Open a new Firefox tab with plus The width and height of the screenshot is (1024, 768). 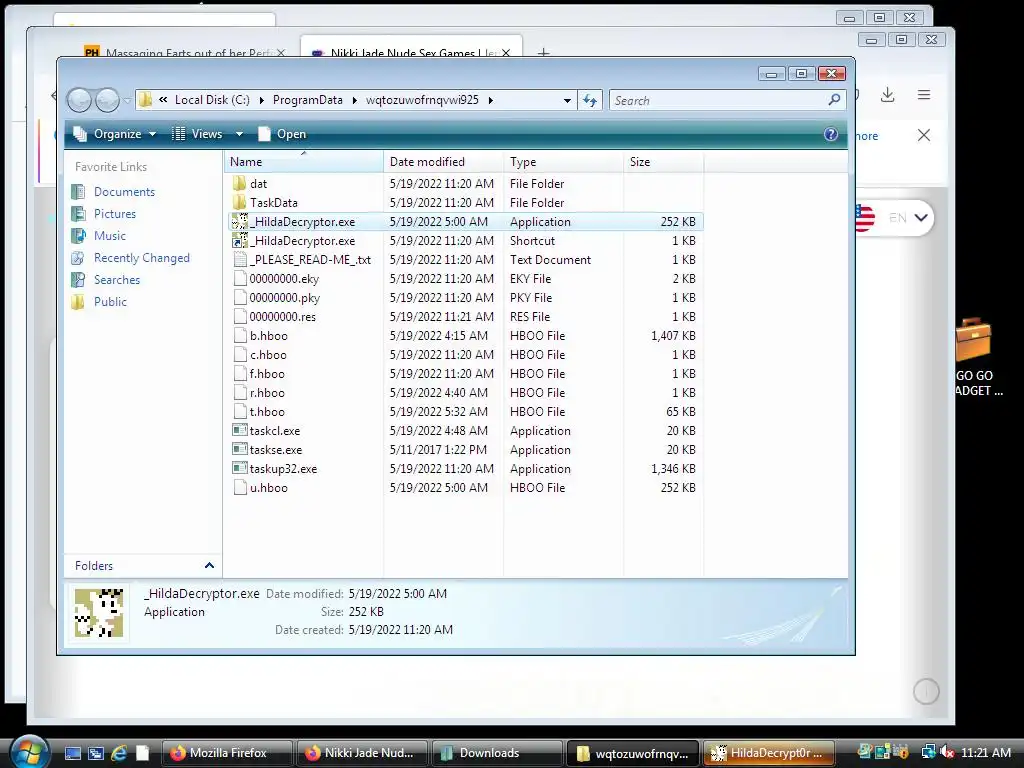(543, 52)
